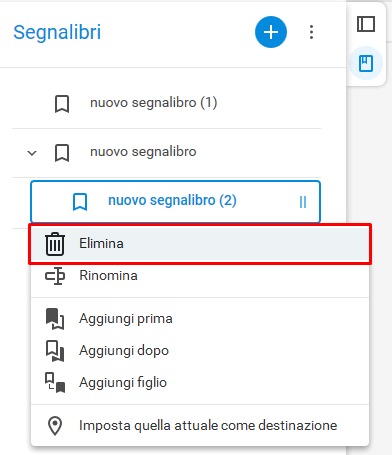Click the location pin destination icon
Screen dimensions: 392x455
[55, 426]
